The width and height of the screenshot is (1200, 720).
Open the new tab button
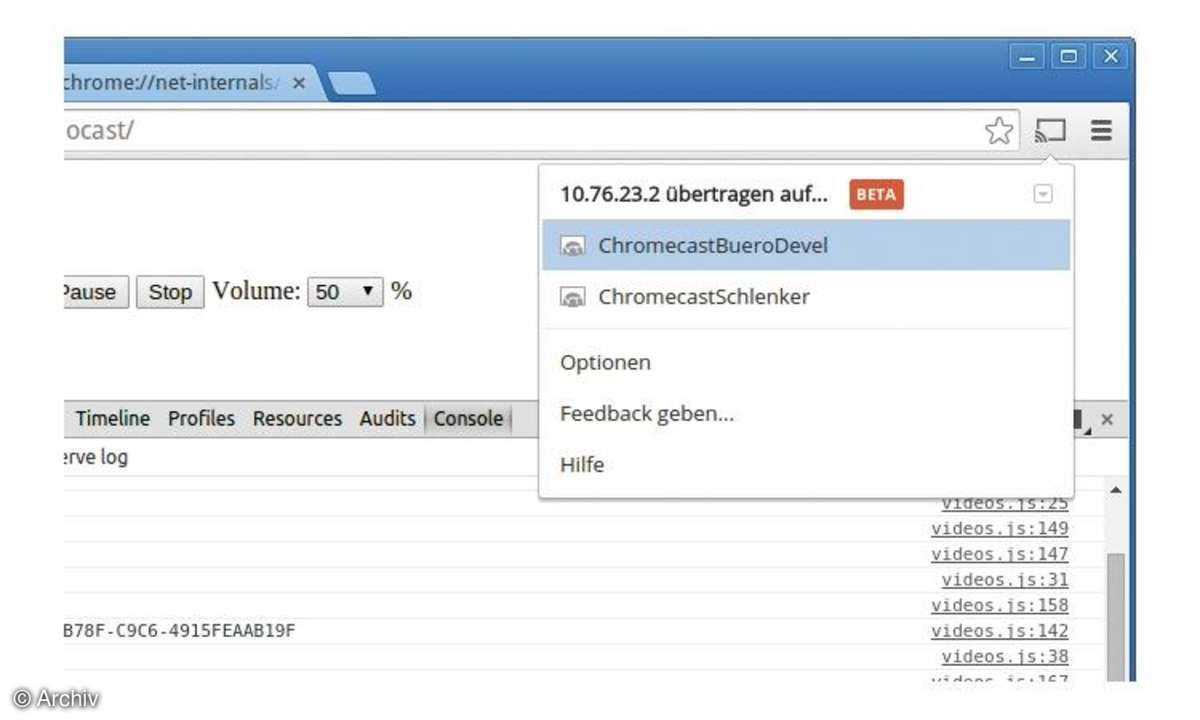(x=351, y=84)
